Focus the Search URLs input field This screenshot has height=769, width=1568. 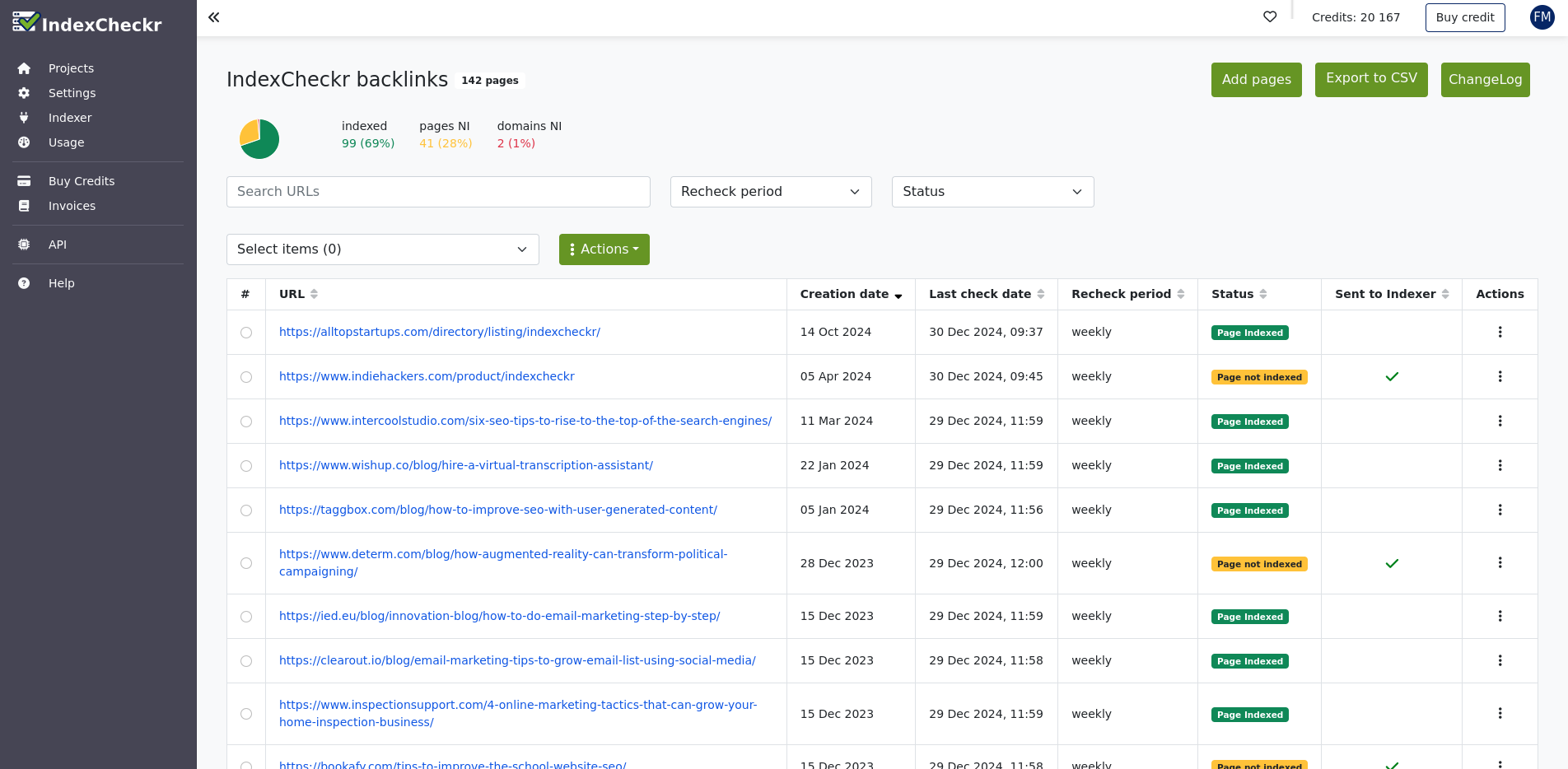pyautogui.click(x=438, y=192)
